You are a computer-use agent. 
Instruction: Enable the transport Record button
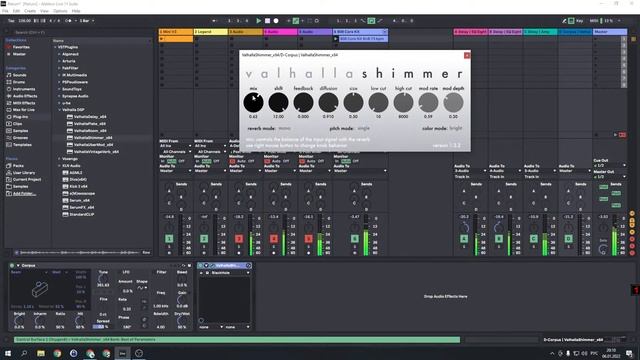(x=276, y=20)
